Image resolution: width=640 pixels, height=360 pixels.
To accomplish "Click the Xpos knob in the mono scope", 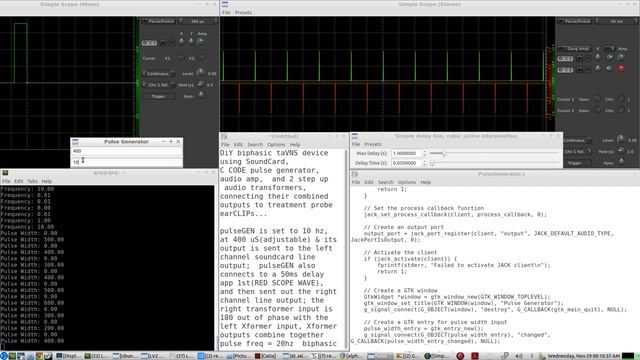I will pos(201,95).
